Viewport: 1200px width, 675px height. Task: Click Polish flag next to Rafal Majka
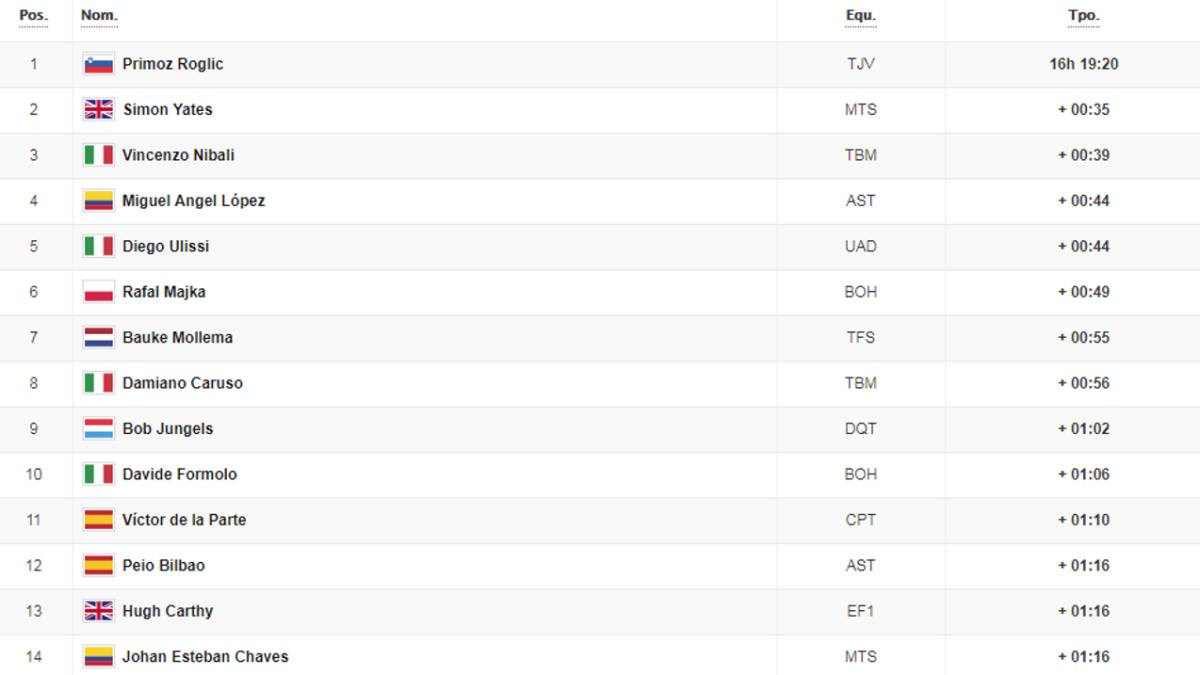tap(98, 292)
